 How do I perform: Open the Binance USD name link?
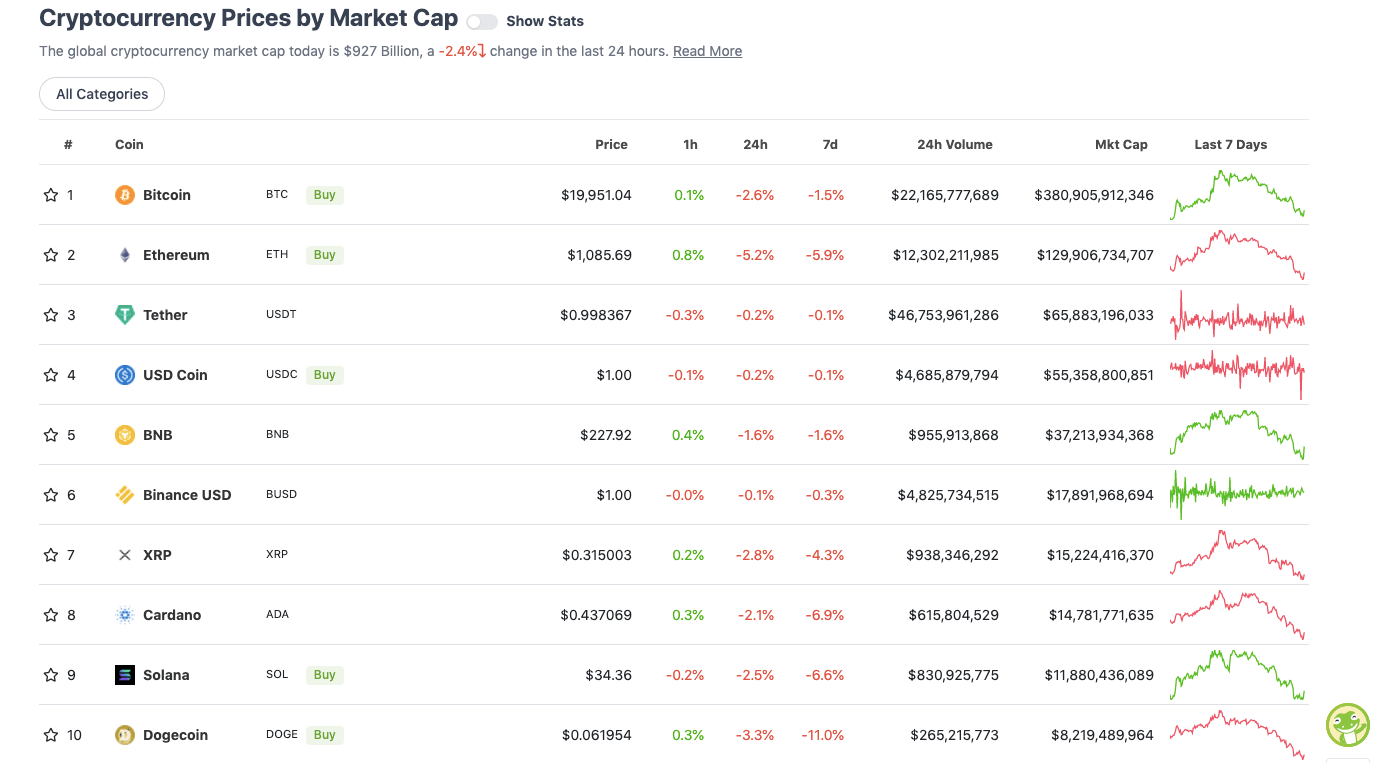tap(187, 495)
